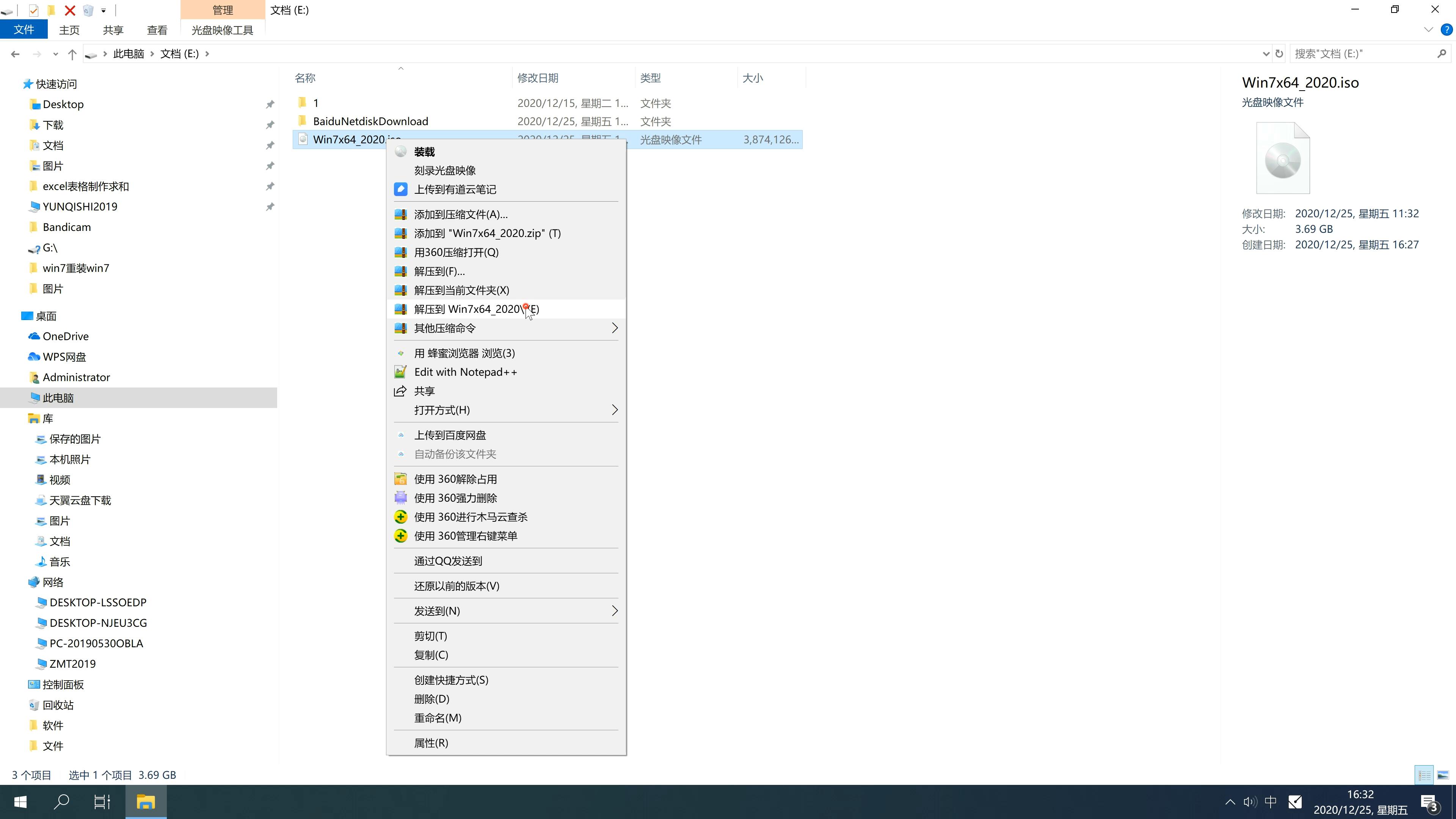
Task: Click 装载 to mount the ISO image
Action: click(x=425, y=150)
